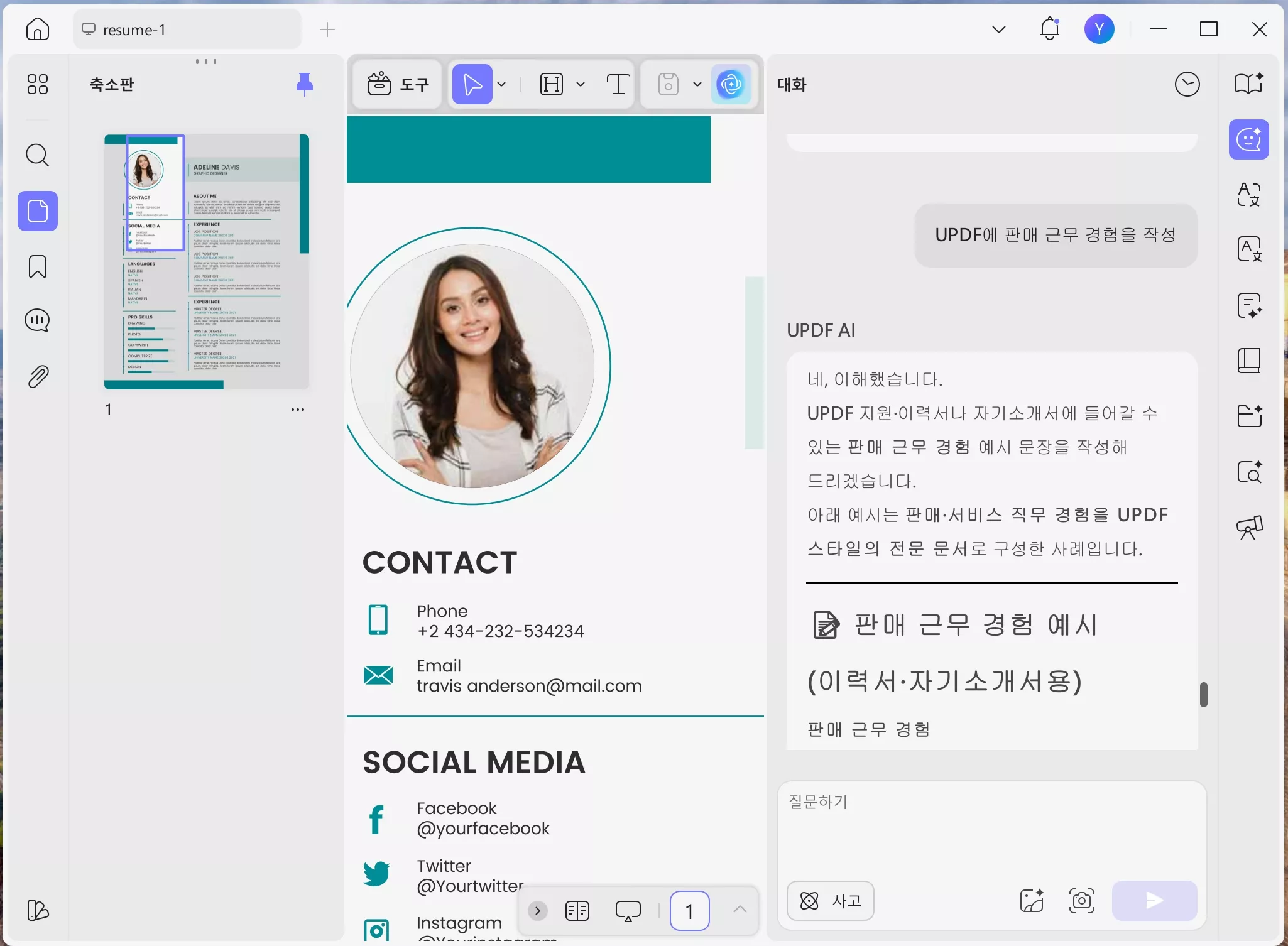Open the Tools (도구) menu in toolbar
The height and width of the screenshot is (946, 1288).
(397, 84)
